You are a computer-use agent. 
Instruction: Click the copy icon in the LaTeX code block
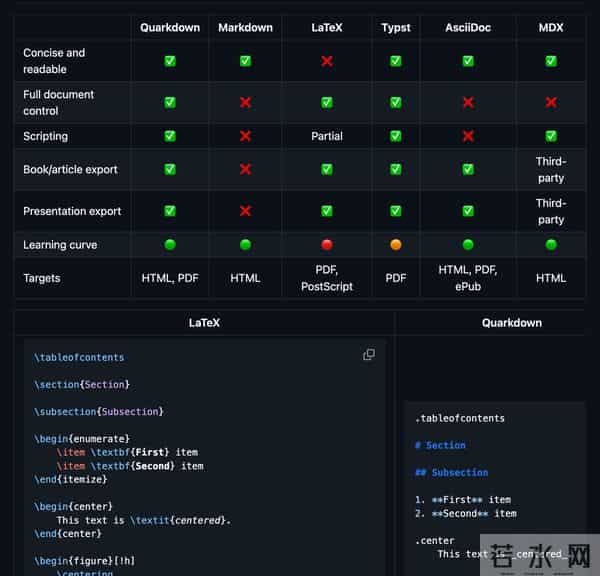tap(369, 355)
